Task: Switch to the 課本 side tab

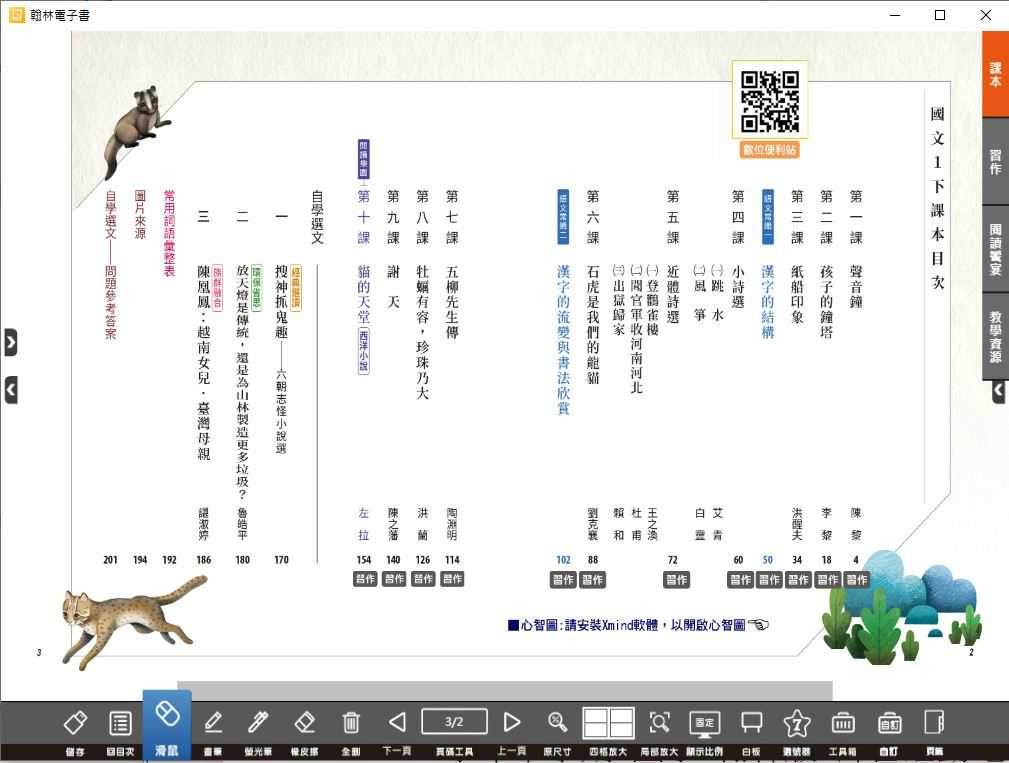Action: (995, 74)
